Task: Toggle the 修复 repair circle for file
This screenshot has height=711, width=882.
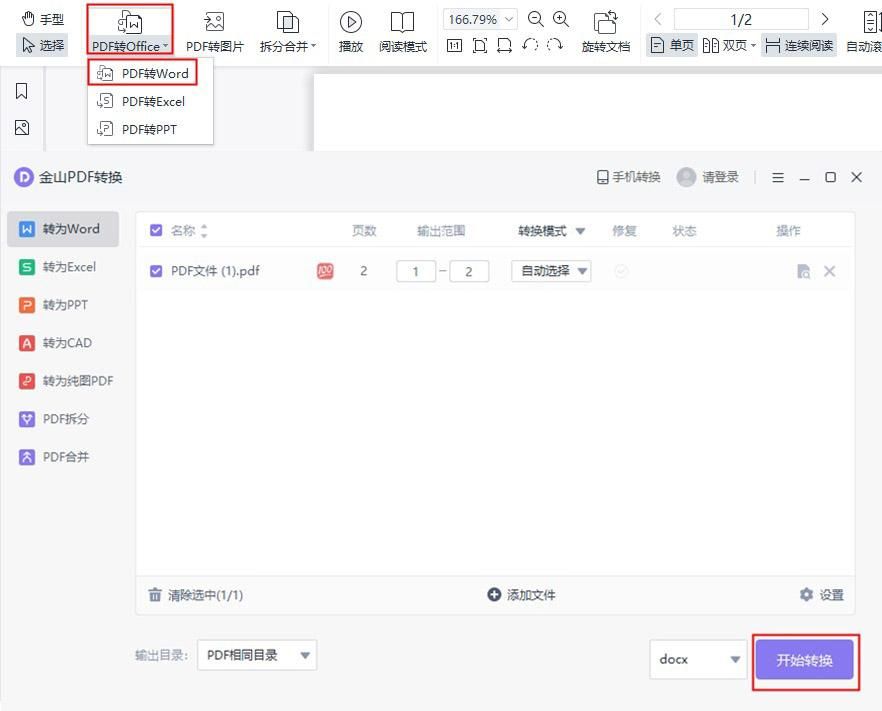Action: click(621, 271)
